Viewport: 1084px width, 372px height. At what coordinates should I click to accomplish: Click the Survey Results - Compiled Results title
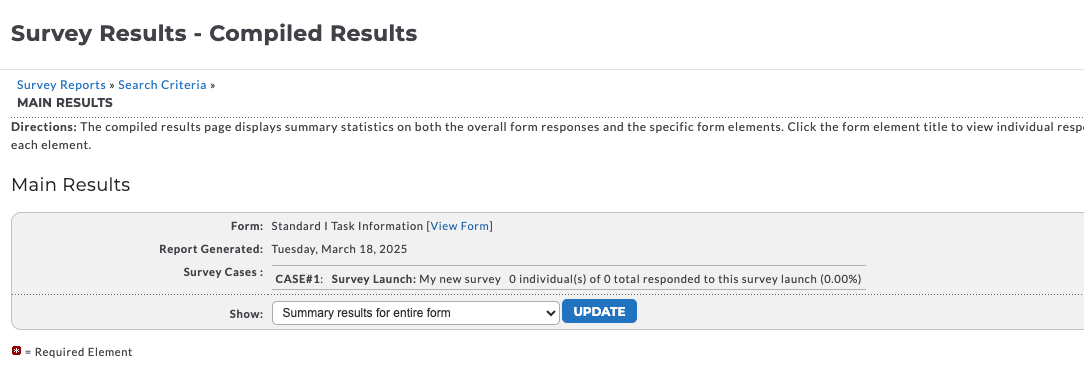pos(214,33)
